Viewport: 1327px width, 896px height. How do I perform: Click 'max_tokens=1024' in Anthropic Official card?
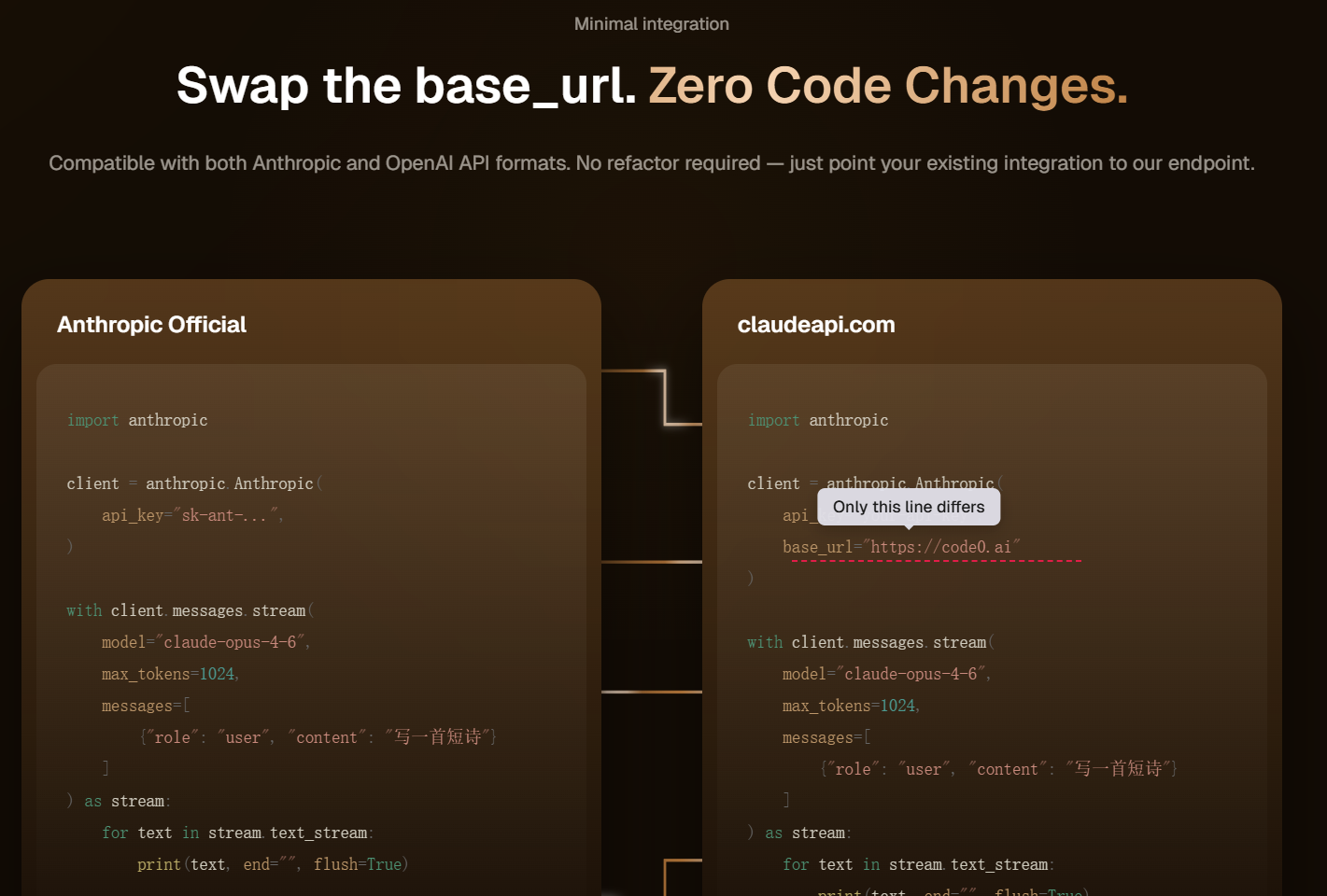click(x=170, y=674)
